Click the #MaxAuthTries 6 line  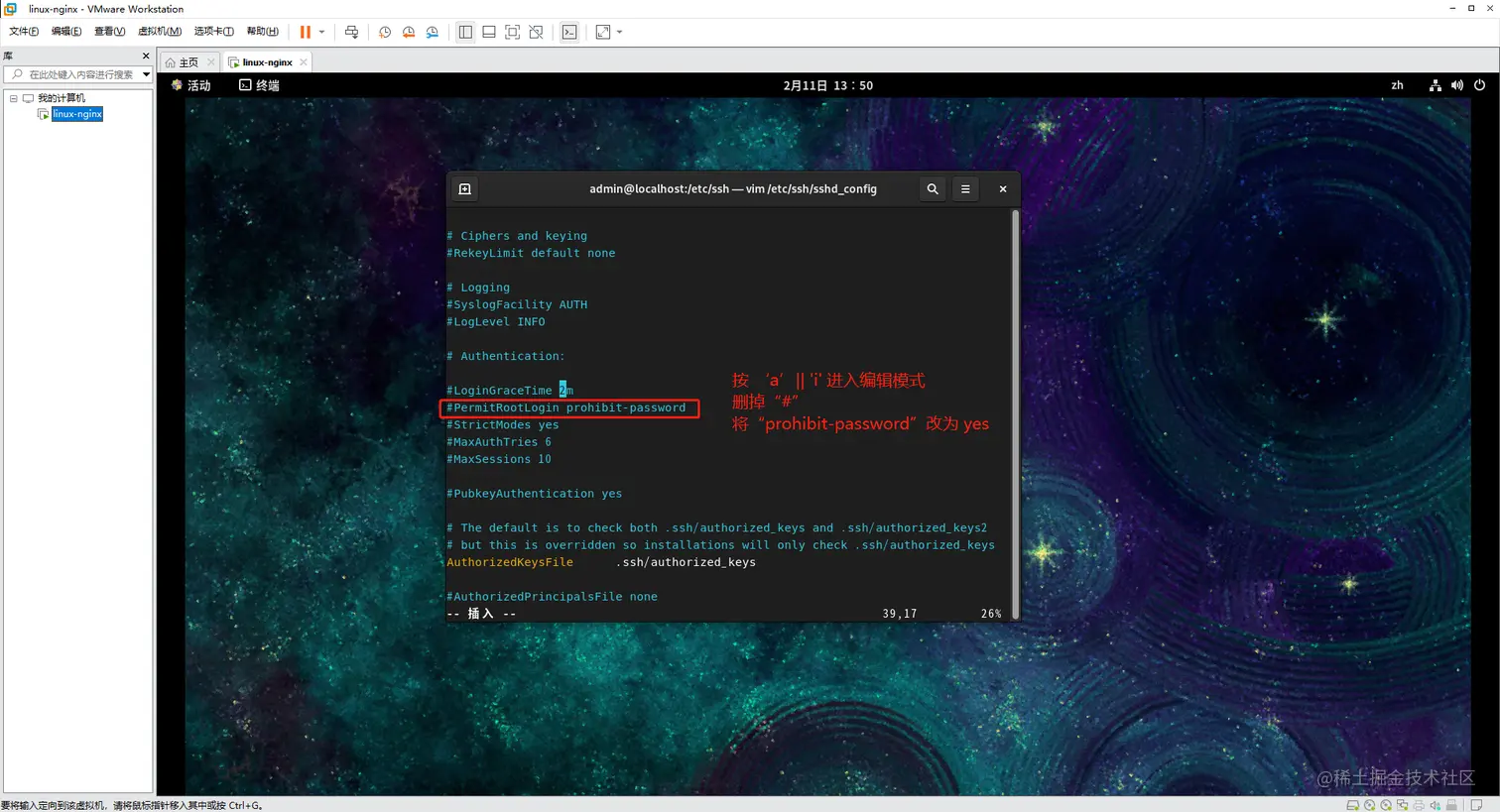pos(499,442)
